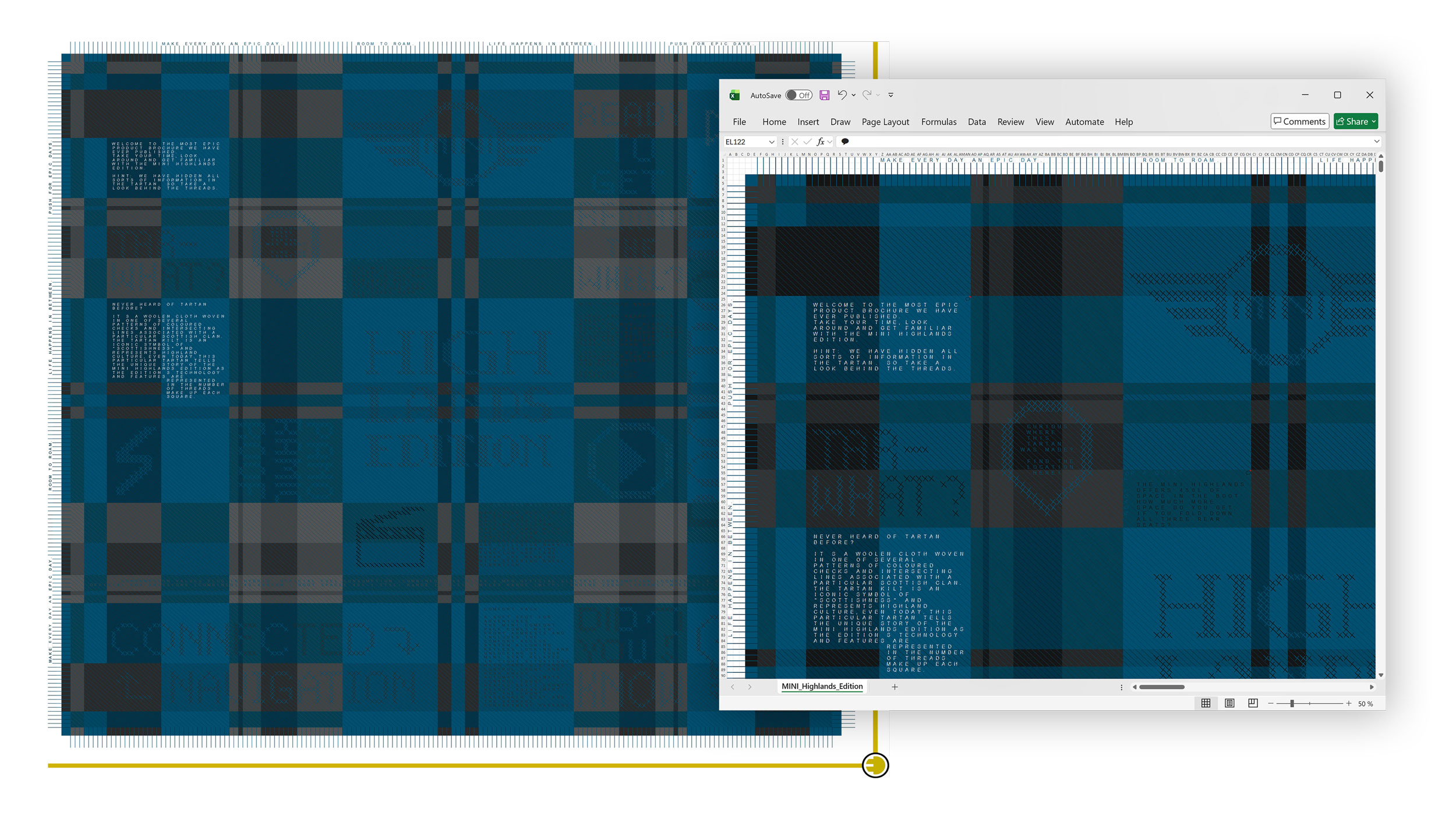Screen dimensions: 1456x819
Task: Click the Undo arrow icon
Action: click(x=842, y=95)
